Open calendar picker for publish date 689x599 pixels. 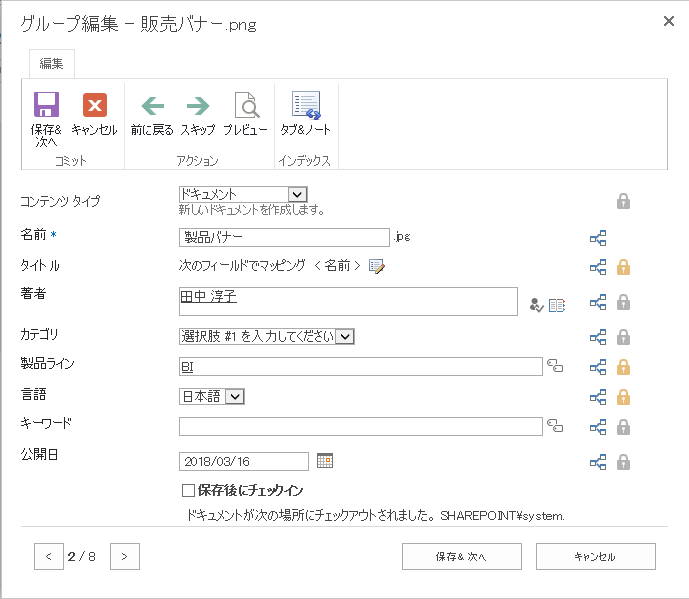324,461
